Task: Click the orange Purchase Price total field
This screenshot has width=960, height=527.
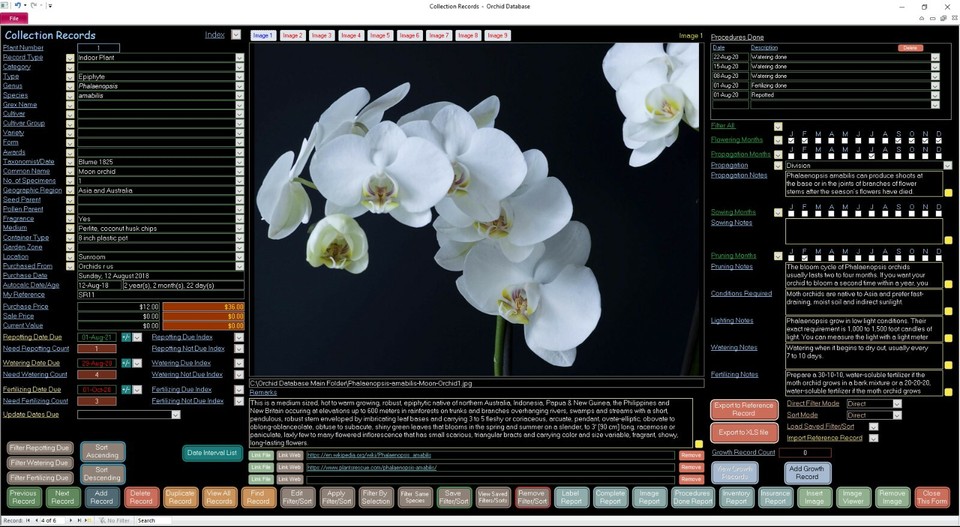Action: point(203,307)
